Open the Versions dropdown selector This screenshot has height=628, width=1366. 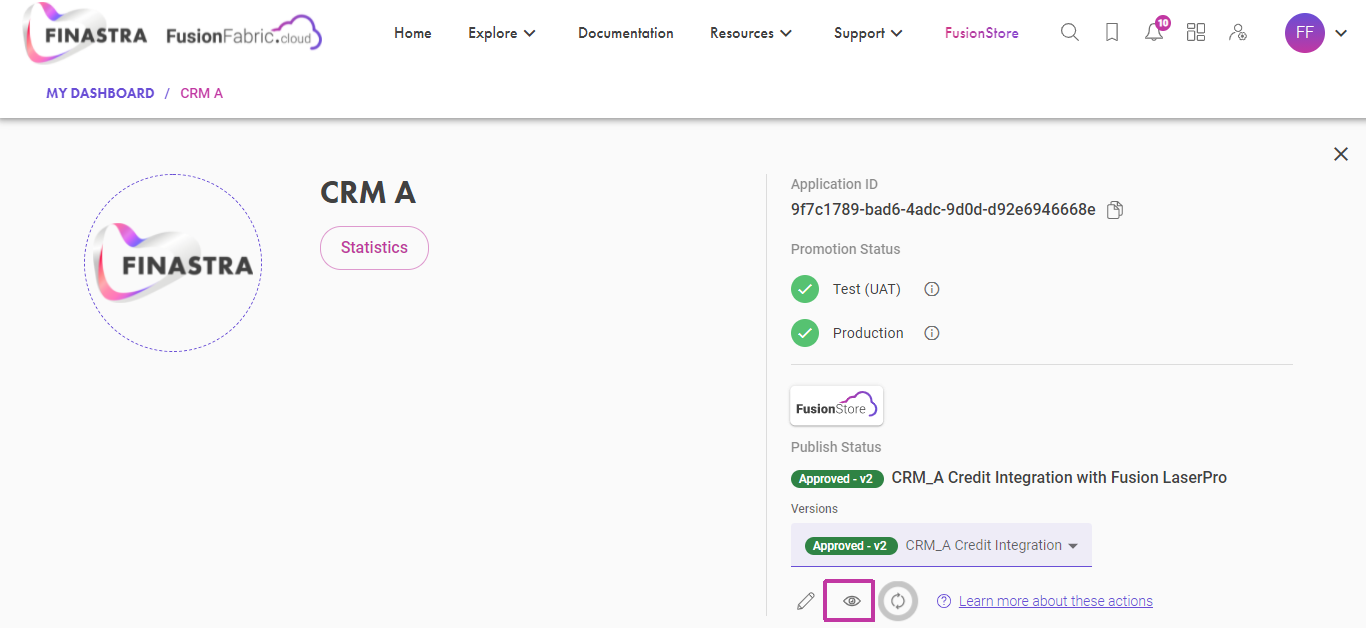tap(941, 545)
